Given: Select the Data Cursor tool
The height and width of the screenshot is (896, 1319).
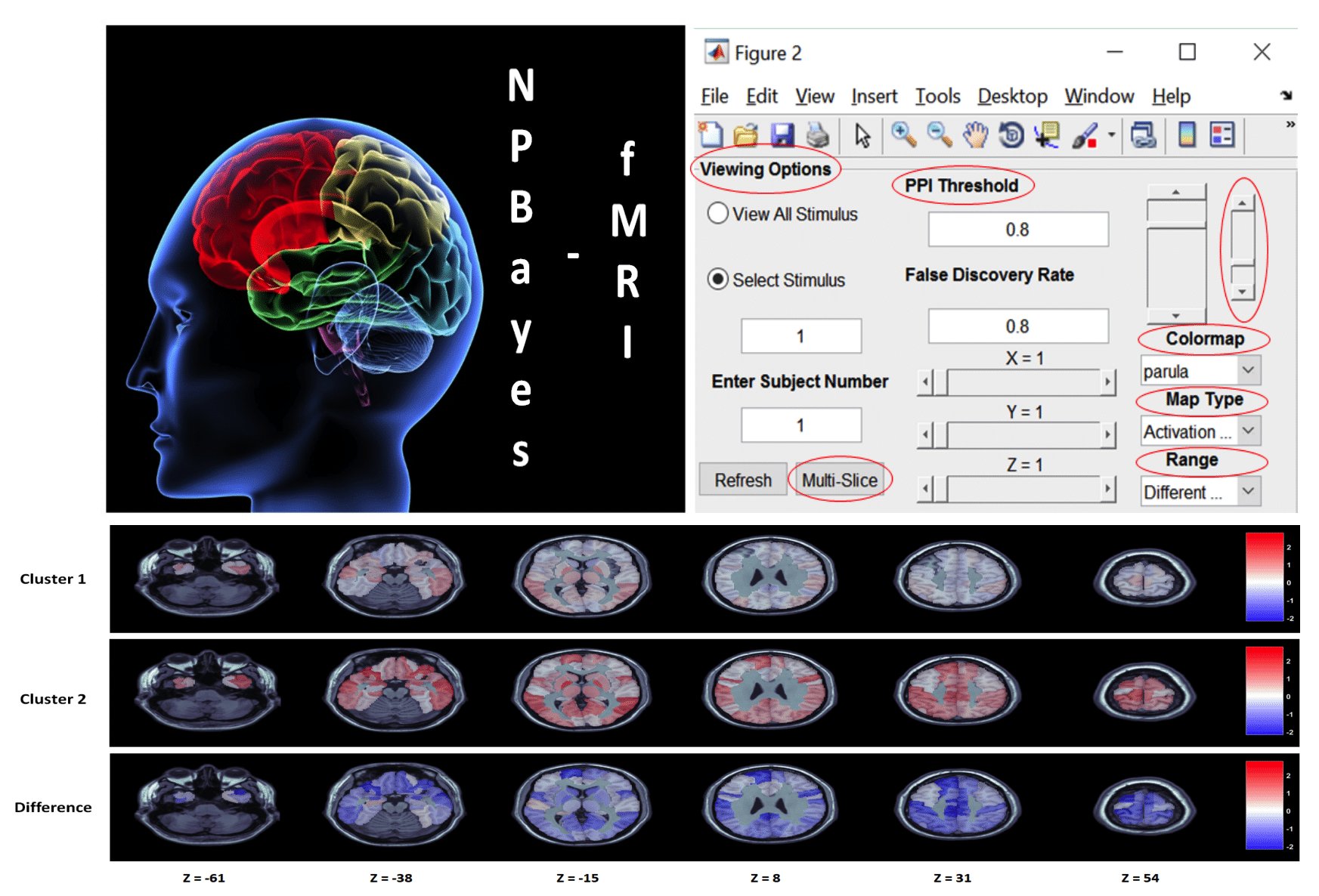Looking at the screenshot, I should point(1047,135).
